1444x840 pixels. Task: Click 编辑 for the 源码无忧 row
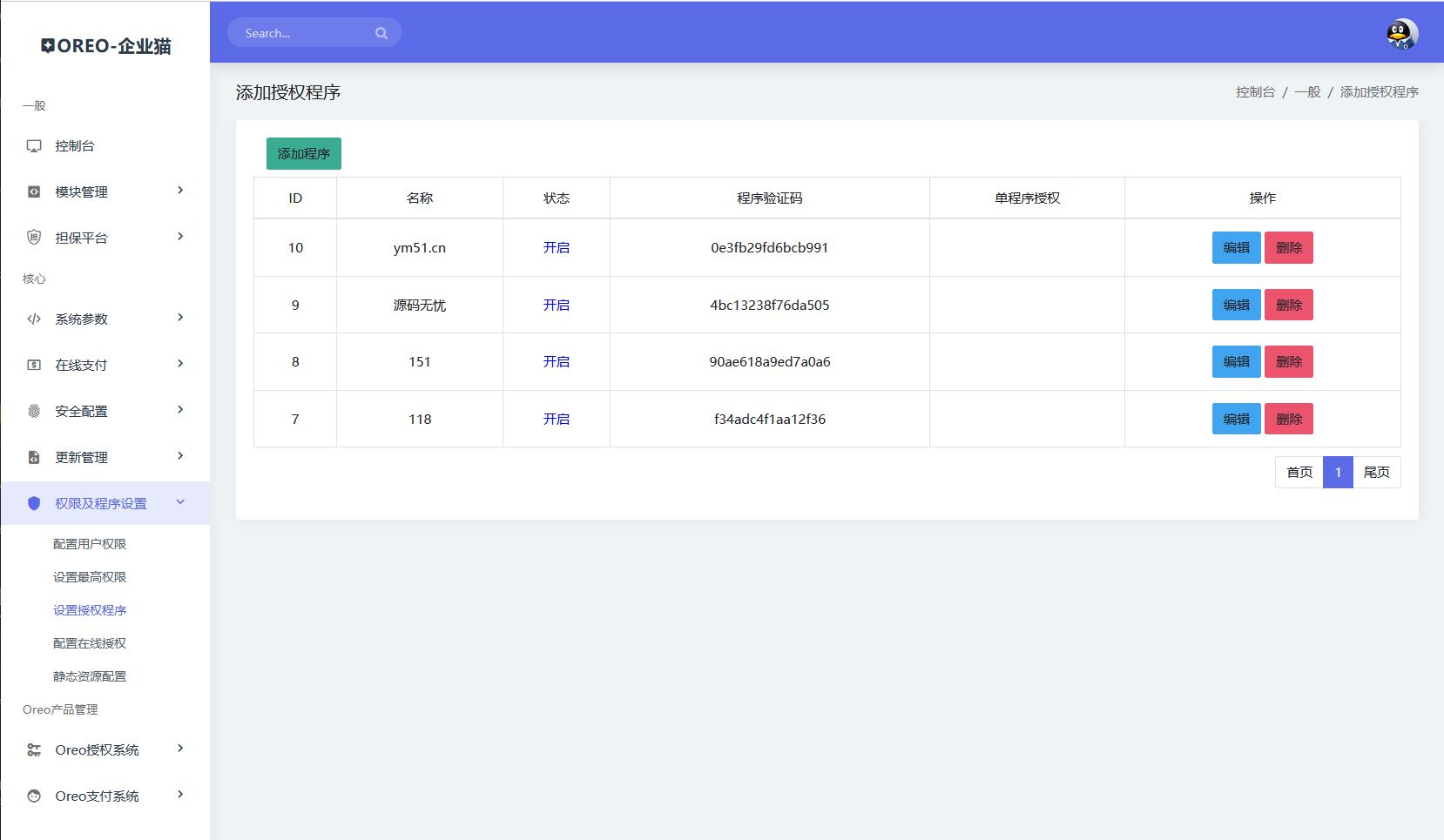(1237, 305)
